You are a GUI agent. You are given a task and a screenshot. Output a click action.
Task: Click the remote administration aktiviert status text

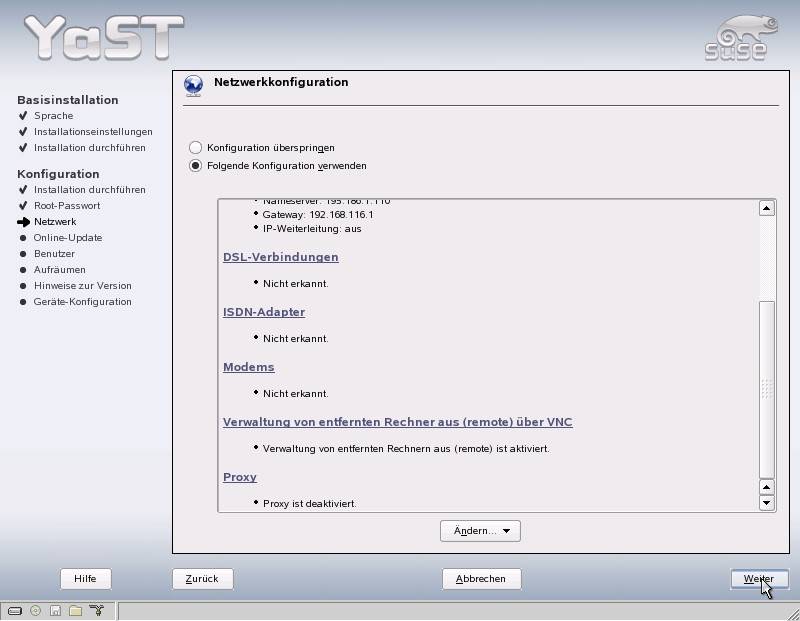pyautogui.click(x=406, y=449)
